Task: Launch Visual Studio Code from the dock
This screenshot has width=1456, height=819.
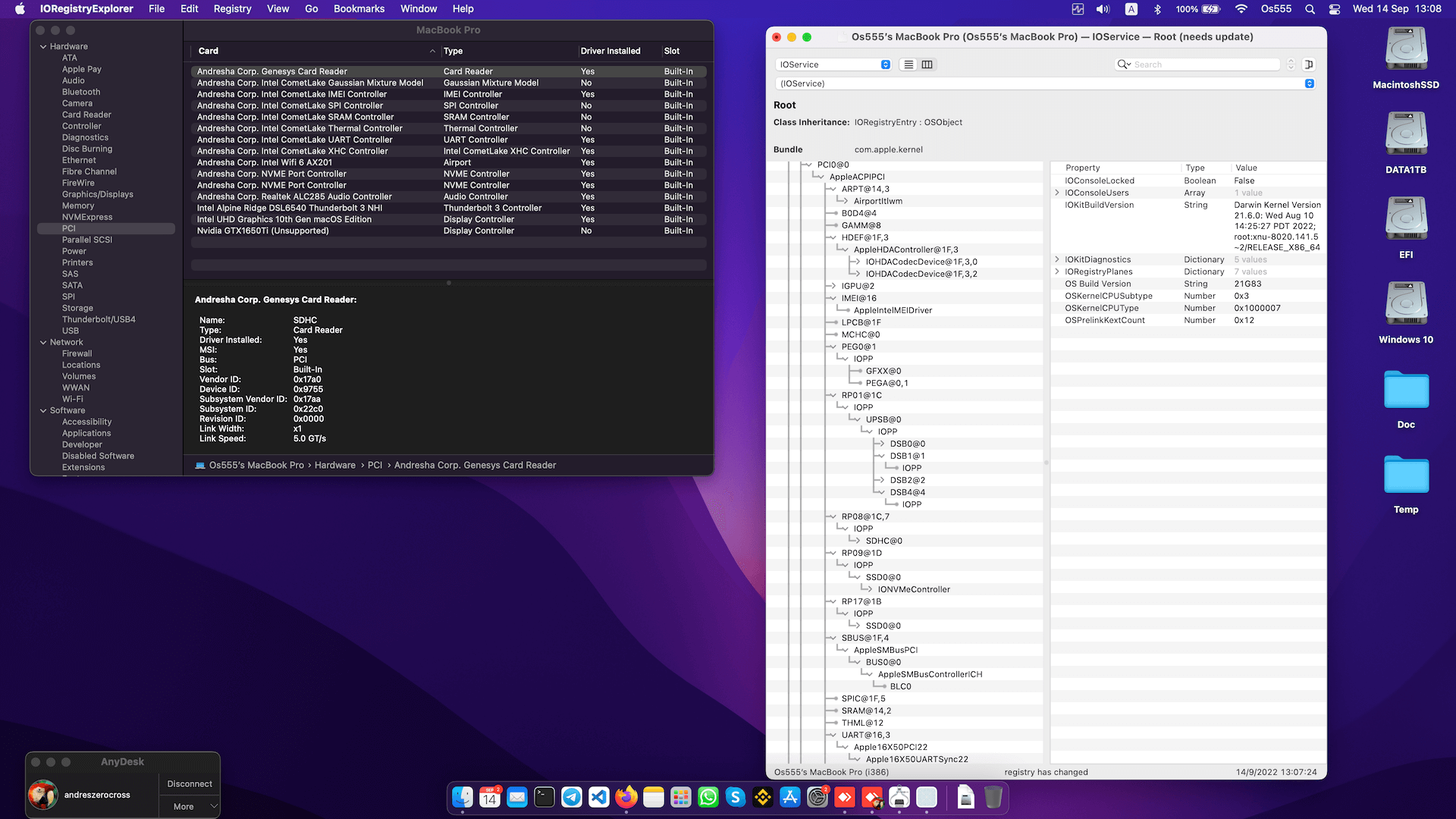Action: tap(599, 797)
